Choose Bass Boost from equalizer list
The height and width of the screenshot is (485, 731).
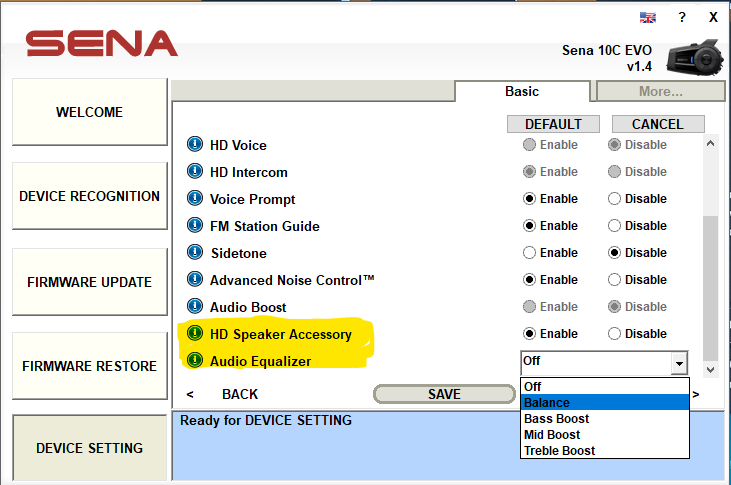tap(557, 419)
